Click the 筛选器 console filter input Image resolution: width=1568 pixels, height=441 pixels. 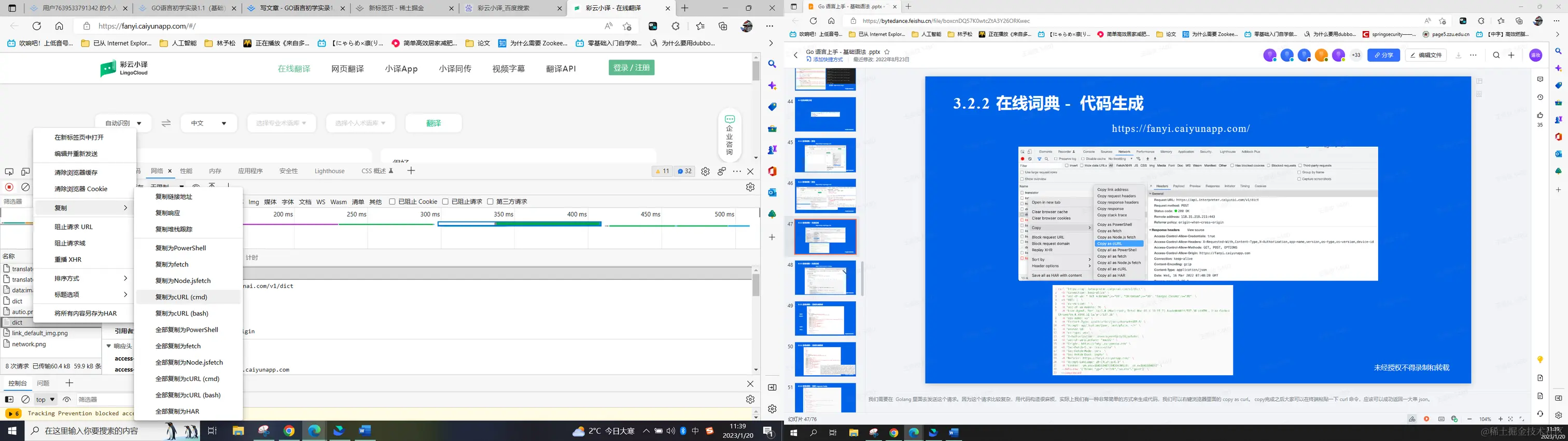[x=105, y=400]
